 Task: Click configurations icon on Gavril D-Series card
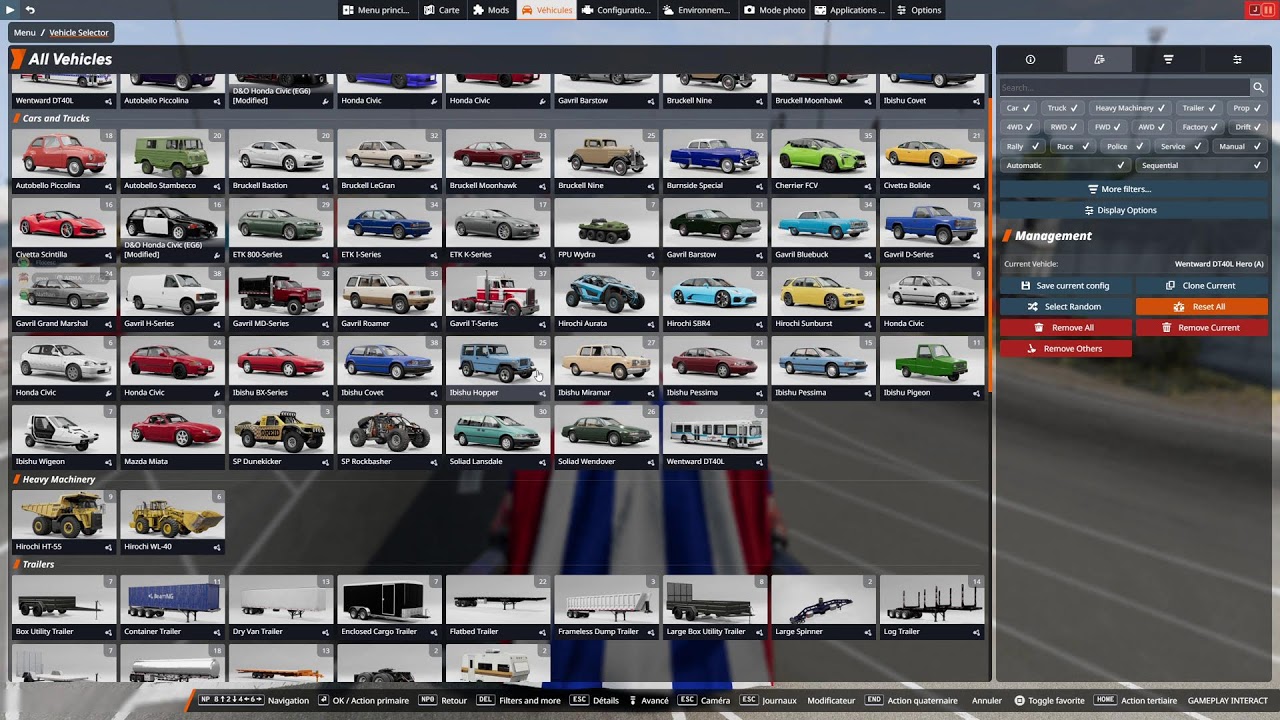[976, 255]
